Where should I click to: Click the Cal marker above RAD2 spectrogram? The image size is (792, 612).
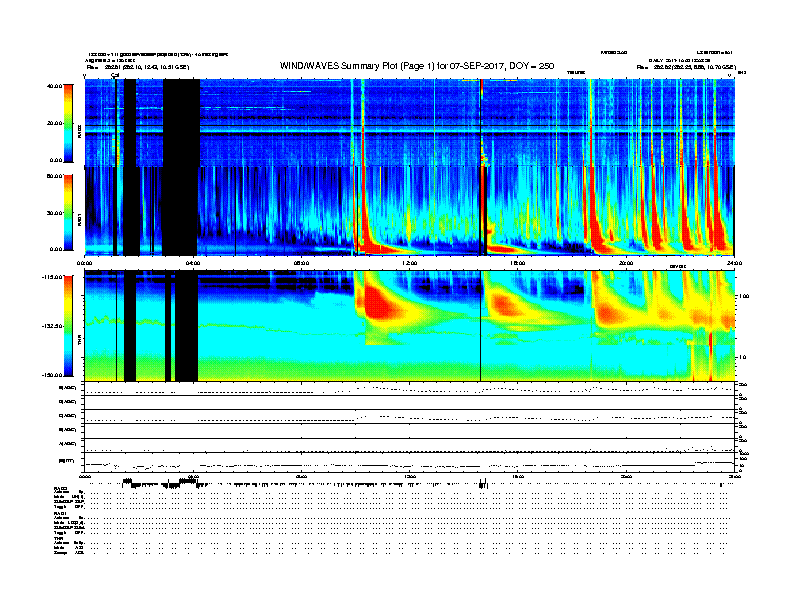click(x=115, y=75)
